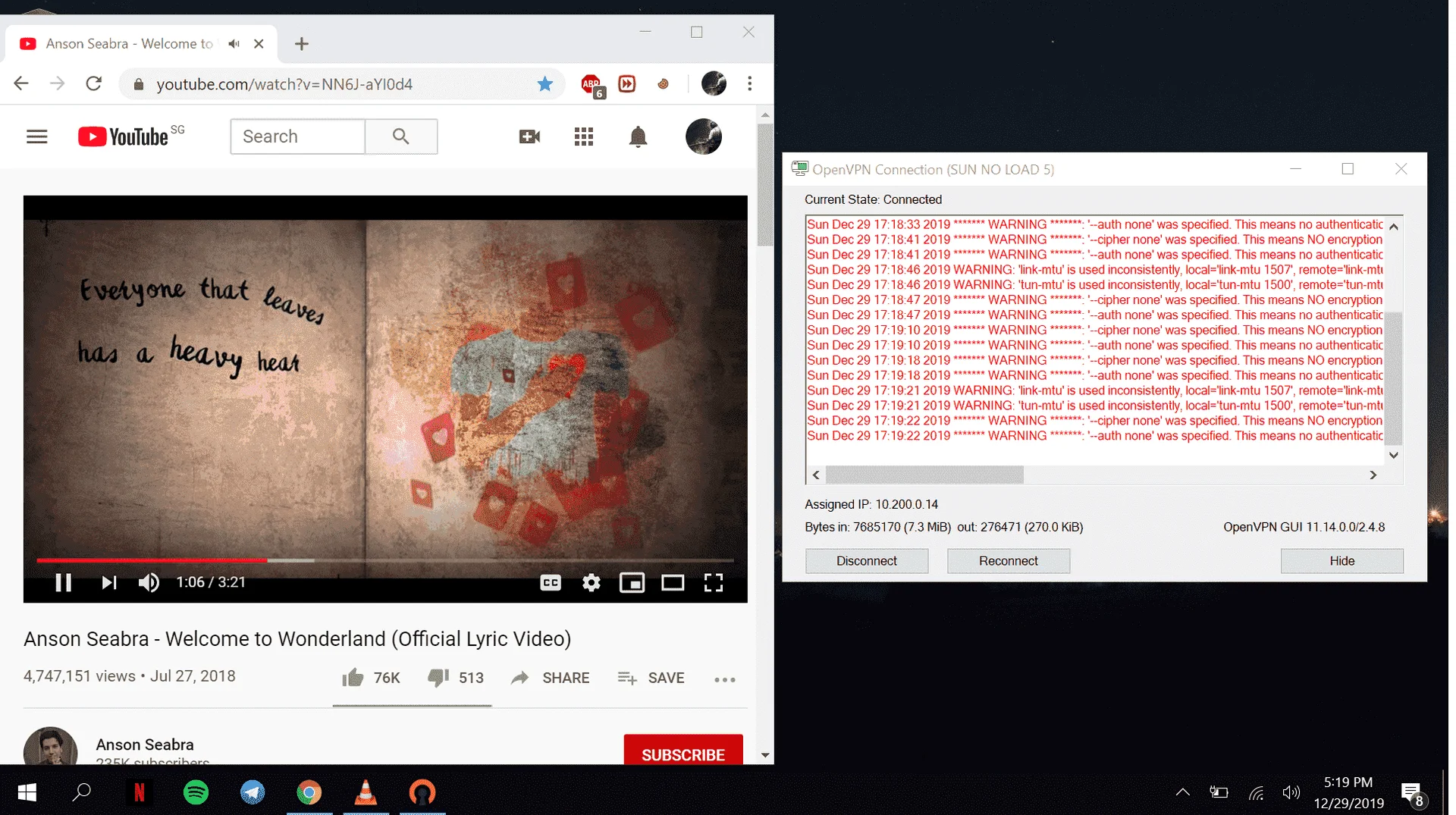Open a new Chrome tab
Viewport: 1456px width, 815px height.
302,44
